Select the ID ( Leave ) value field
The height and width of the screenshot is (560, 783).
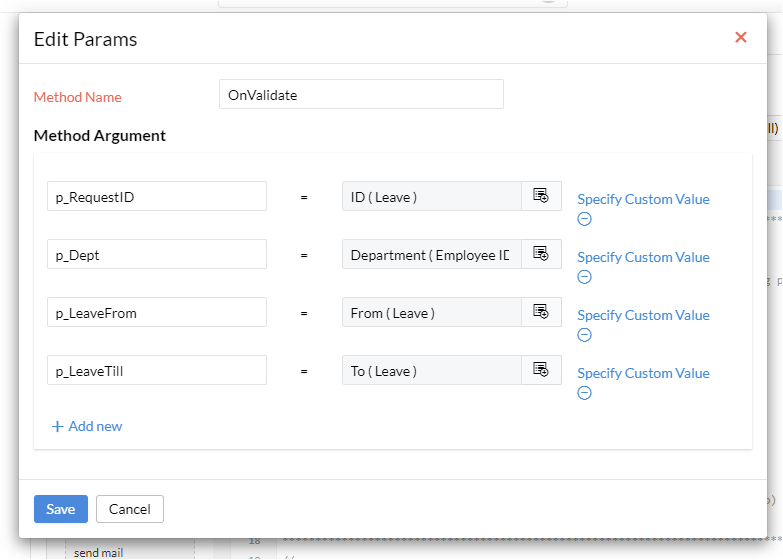pyautogui.click(x=431, y=197)
